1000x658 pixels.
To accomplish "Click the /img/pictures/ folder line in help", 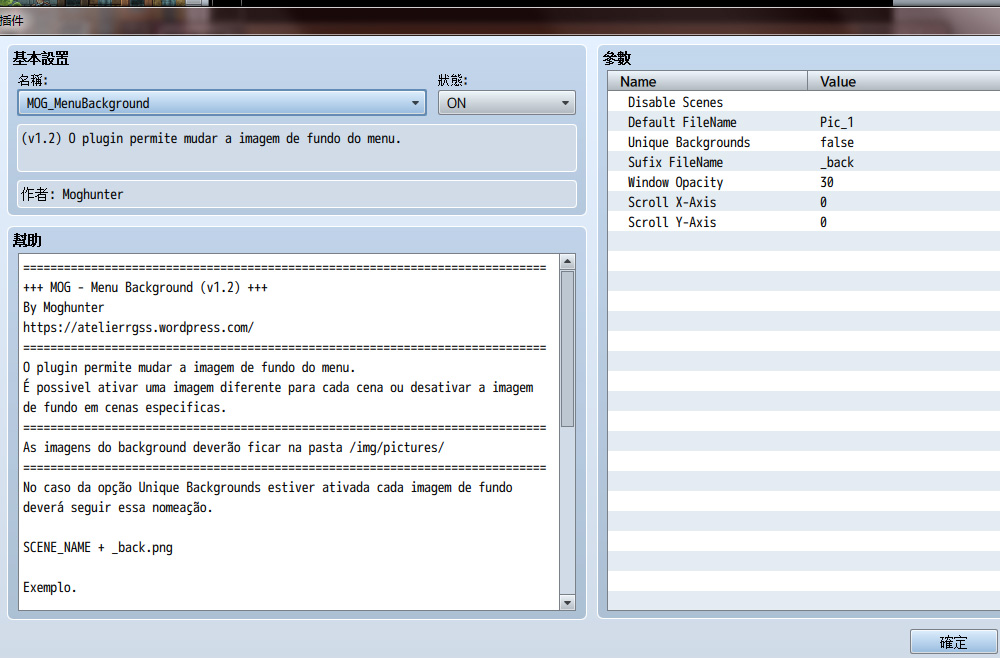I will [233, 447].
